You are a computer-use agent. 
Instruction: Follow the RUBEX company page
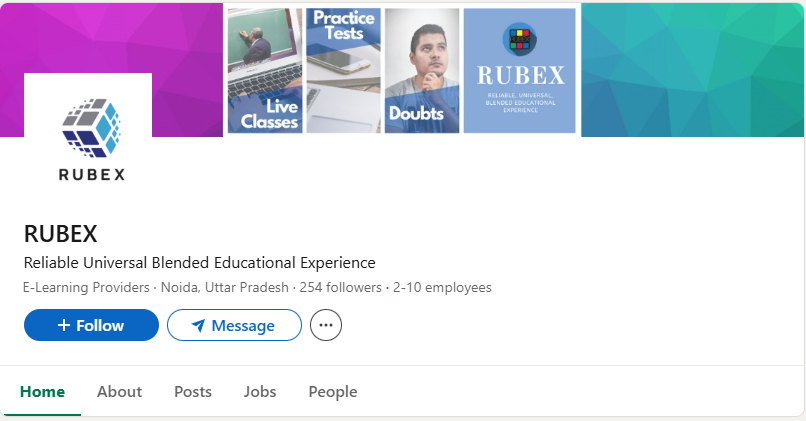pyautogui.click(x=91, y=325)
